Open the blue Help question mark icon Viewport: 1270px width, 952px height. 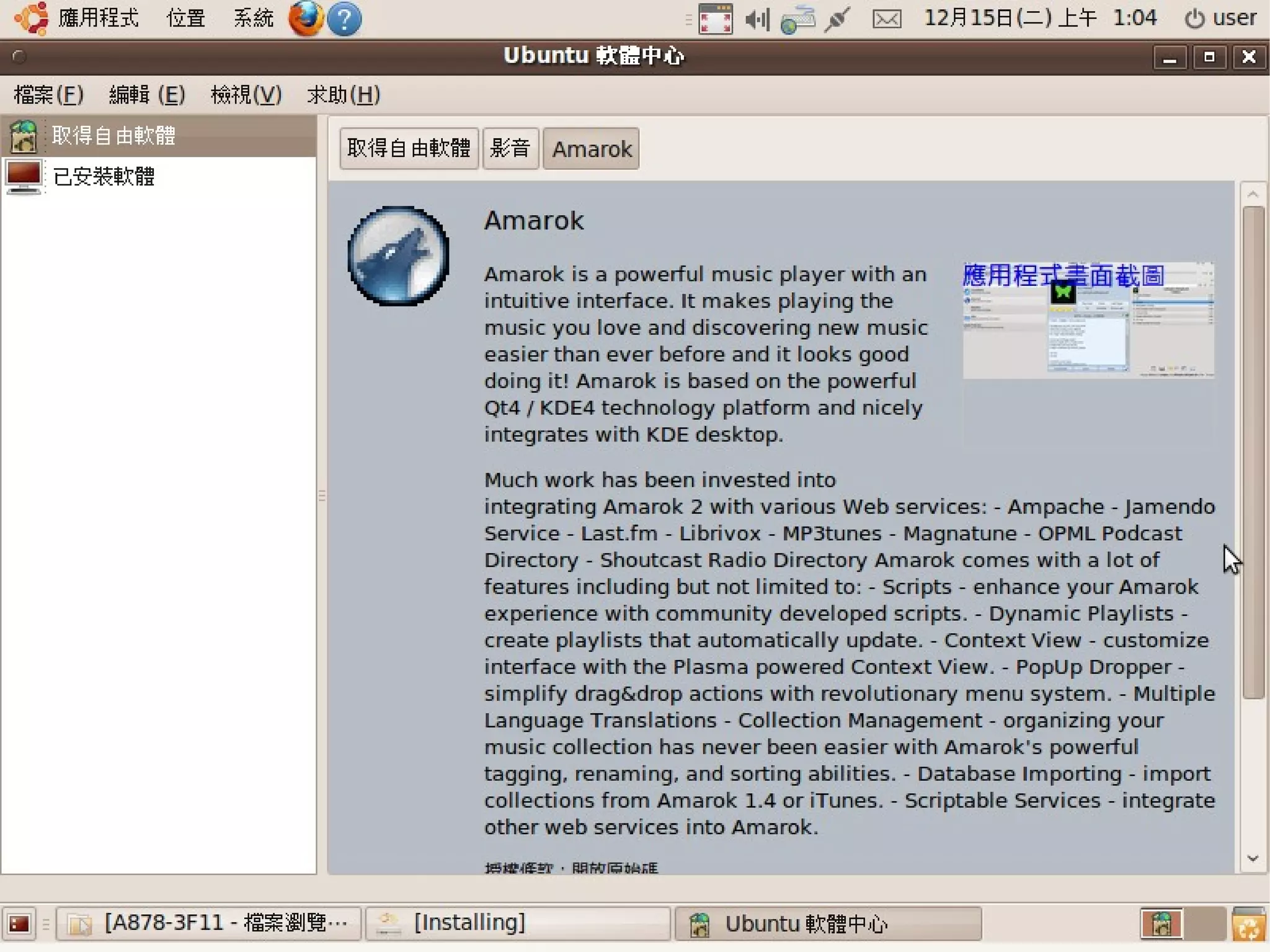[x=344, y=19]
